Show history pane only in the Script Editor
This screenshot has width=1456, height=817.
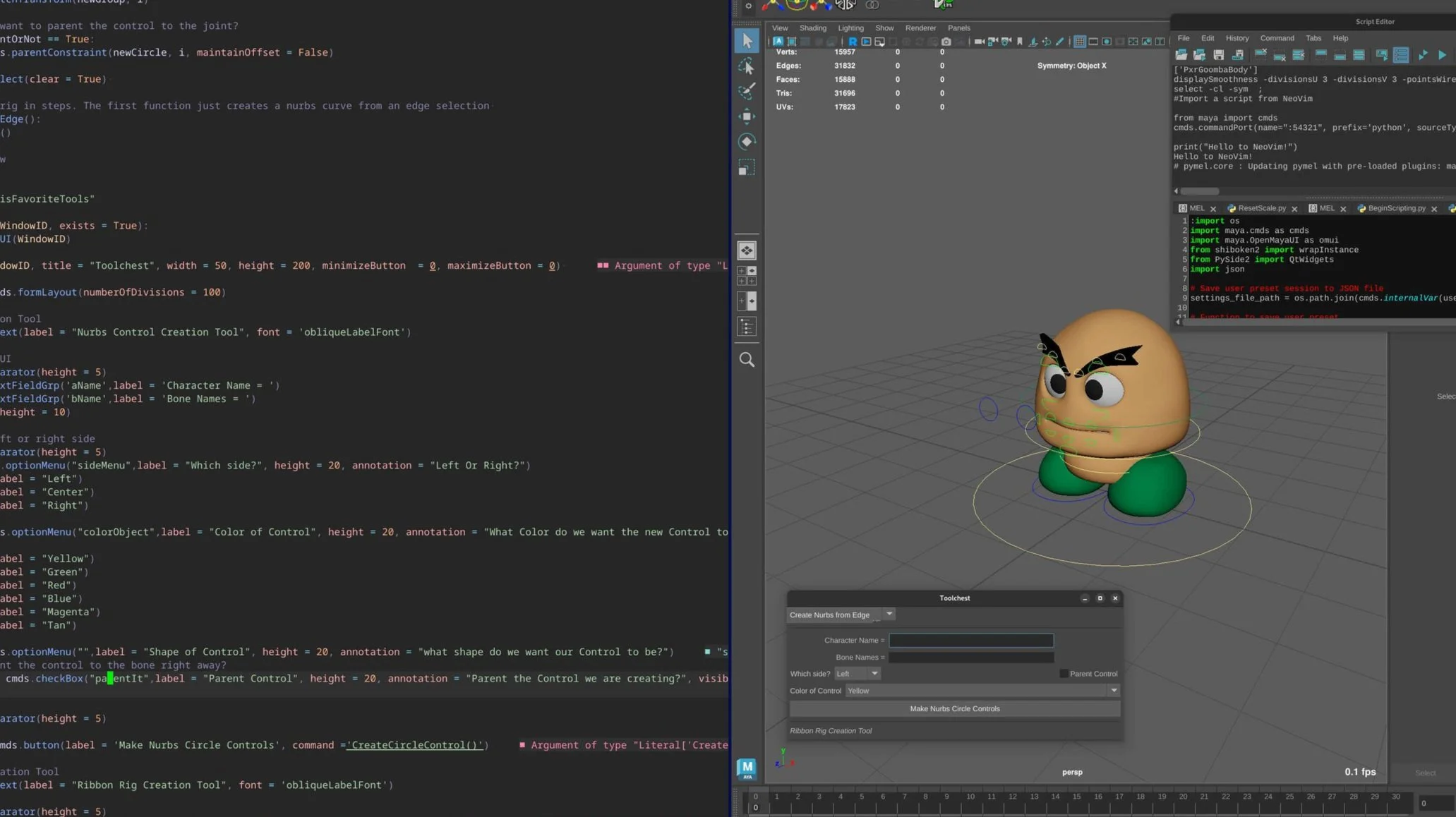pyautogui.click(x=1321, y=54)
